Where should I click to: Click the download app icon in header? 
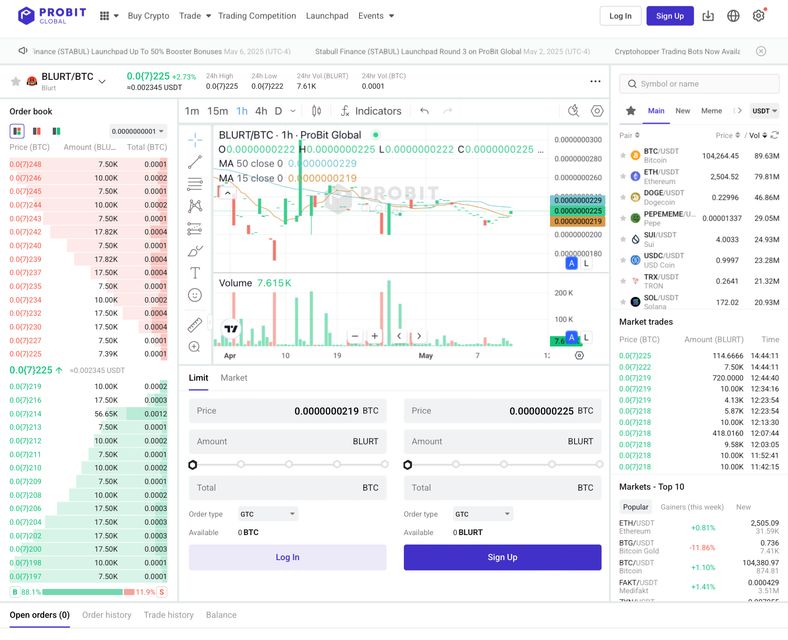point(708,16)
